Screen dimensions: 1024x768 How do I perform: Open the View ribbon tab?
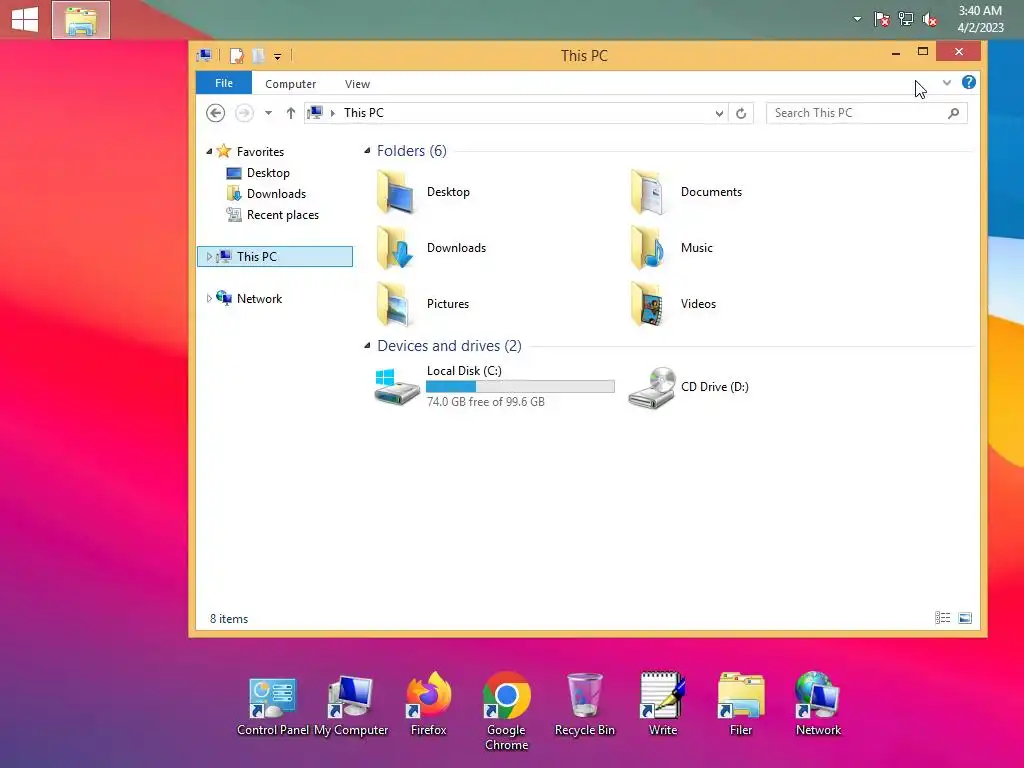pyautogui.click(x=357, y=84)
